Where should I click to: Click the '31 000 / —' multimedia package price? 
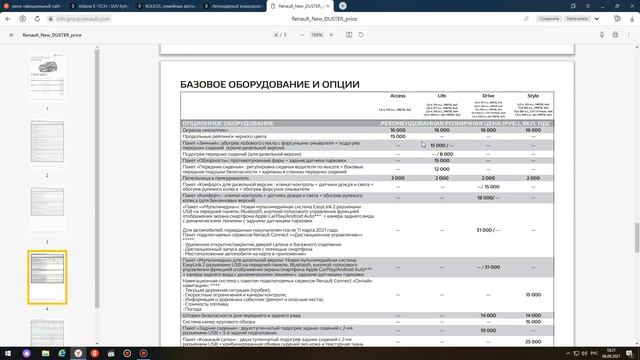click(x=488, y=230)
